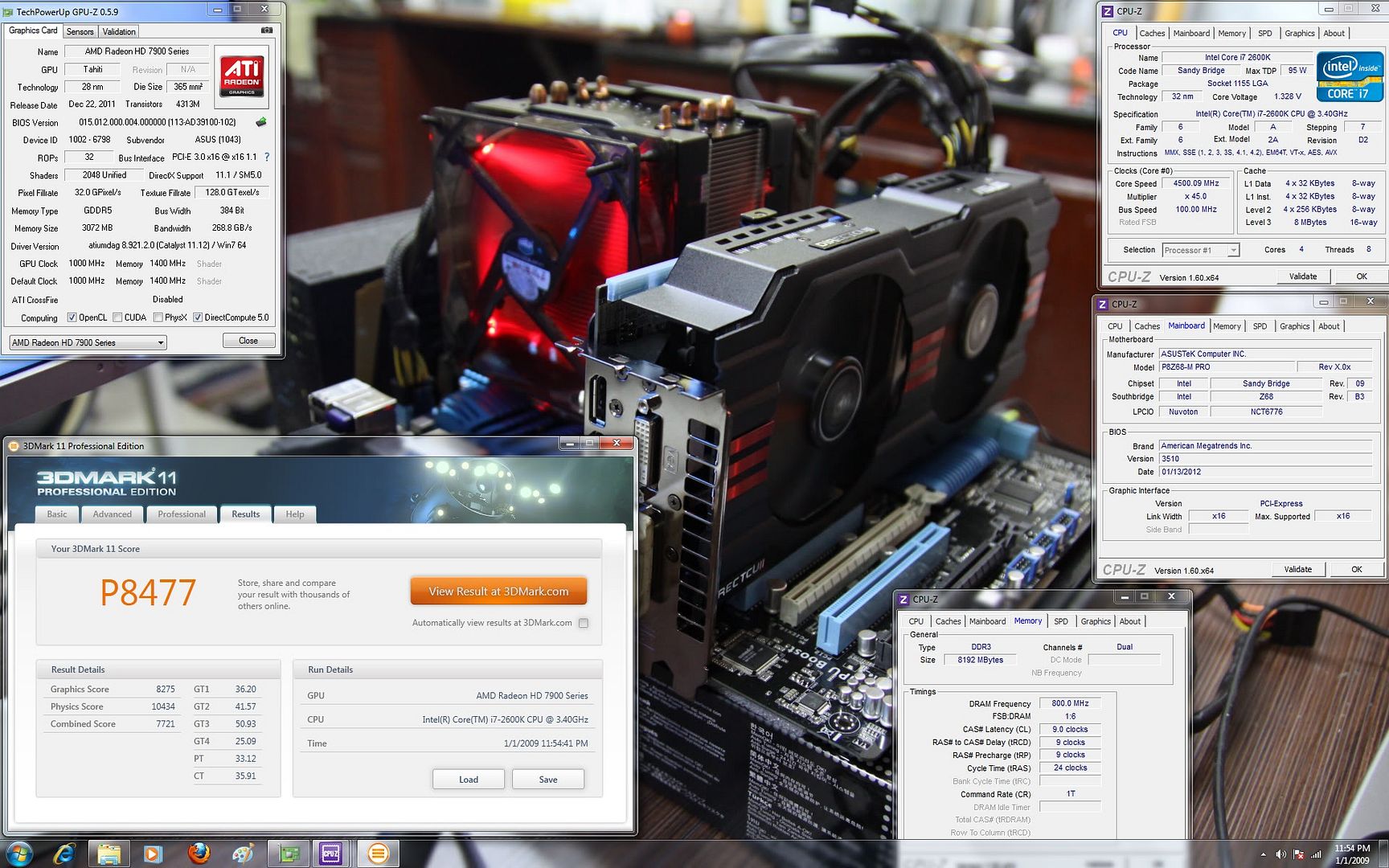Click the Core Speed field 4500.09 MHz
The height and width of the screenshot is (868, 1389).
click(x=1196, y=183)
